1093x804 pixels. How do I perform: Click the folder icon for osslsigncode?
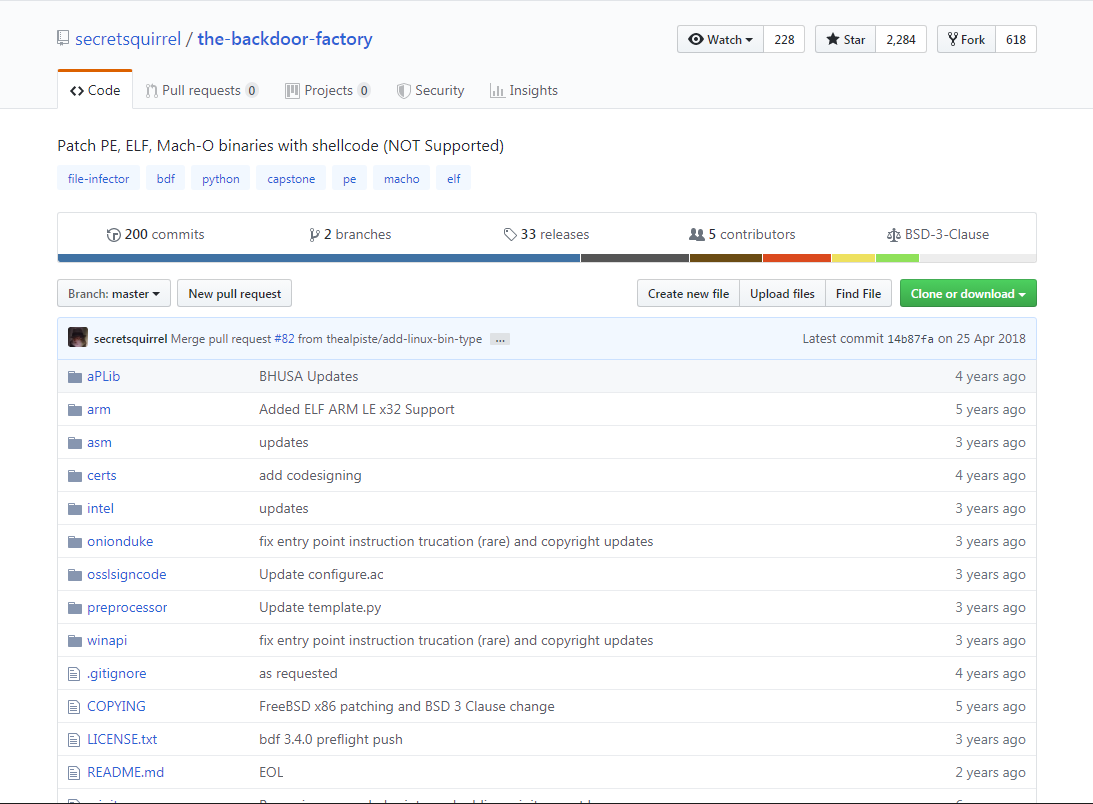(x=75, y=575)
